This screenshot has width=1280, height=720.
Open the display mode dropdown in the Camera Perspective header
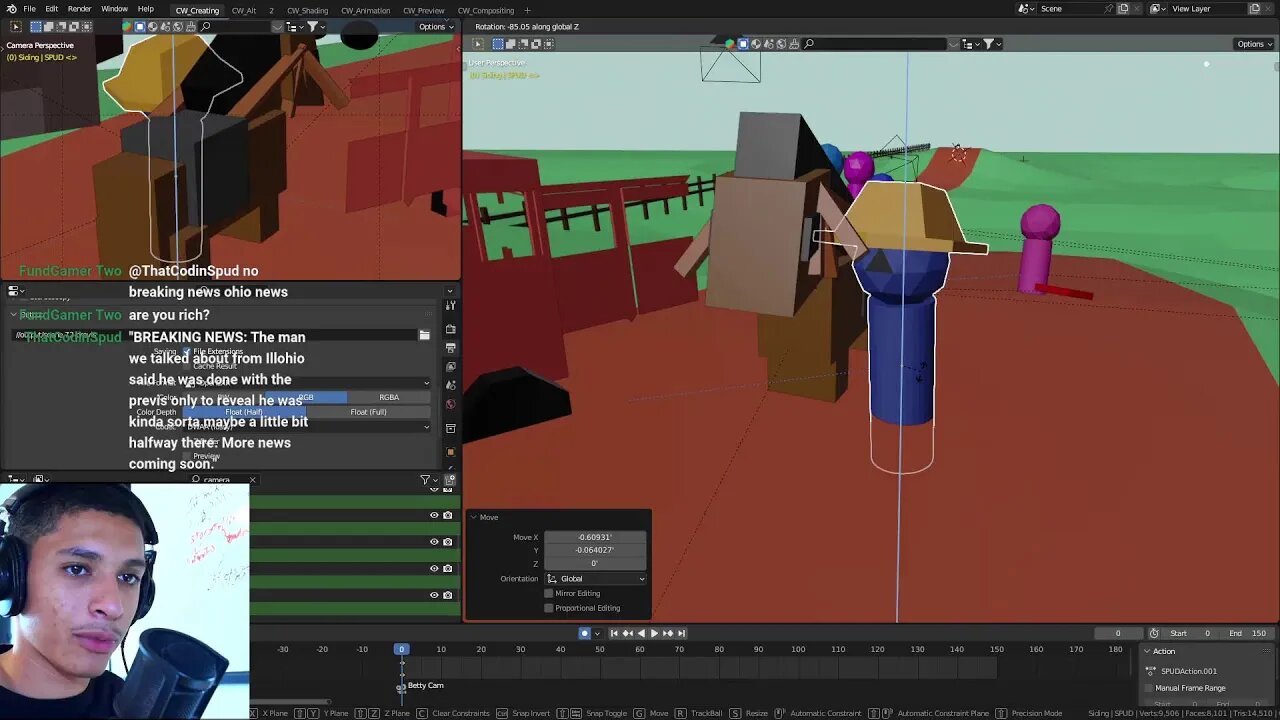click(x=295, y=26)
